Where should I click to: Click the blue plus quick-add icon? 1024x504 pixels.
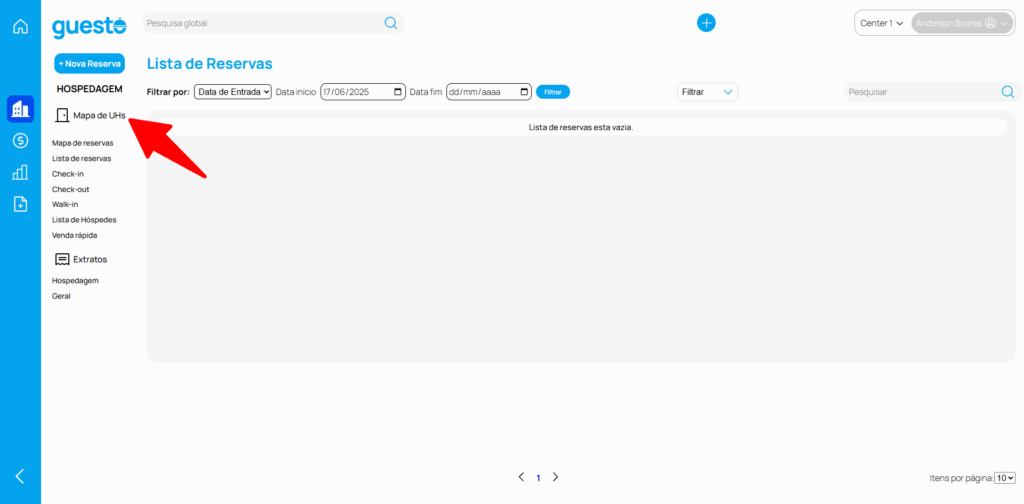pyautogui.click(x=706, y=23)
